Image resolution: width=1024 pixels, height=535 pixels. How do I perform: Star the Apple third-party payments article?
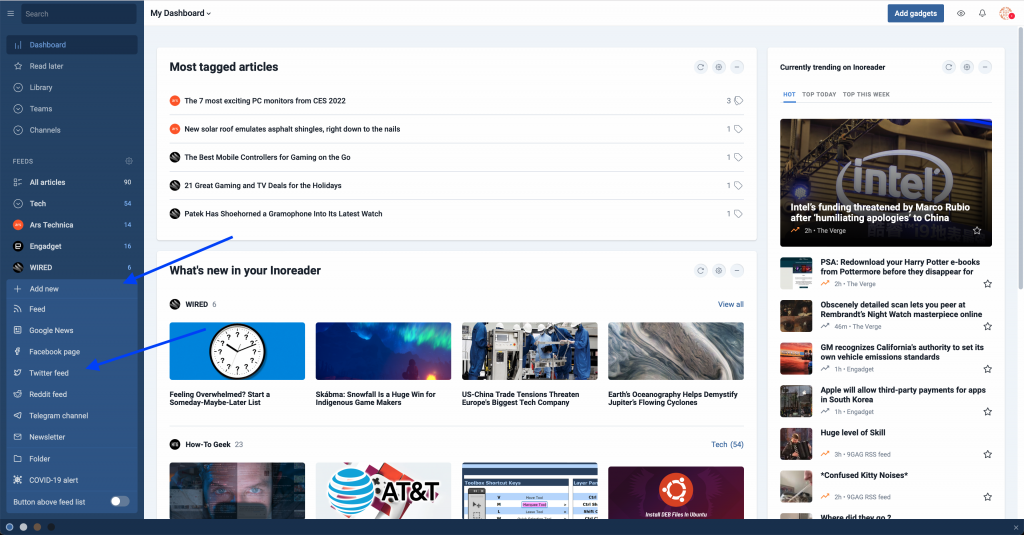pos(987,412)
